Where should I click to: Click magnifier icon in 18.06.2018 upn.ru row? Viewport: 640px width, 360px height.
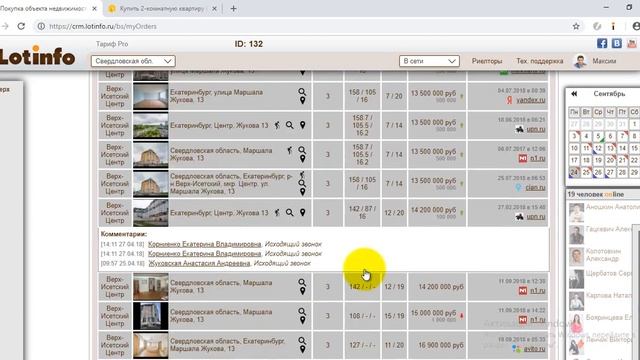(289, 125)
